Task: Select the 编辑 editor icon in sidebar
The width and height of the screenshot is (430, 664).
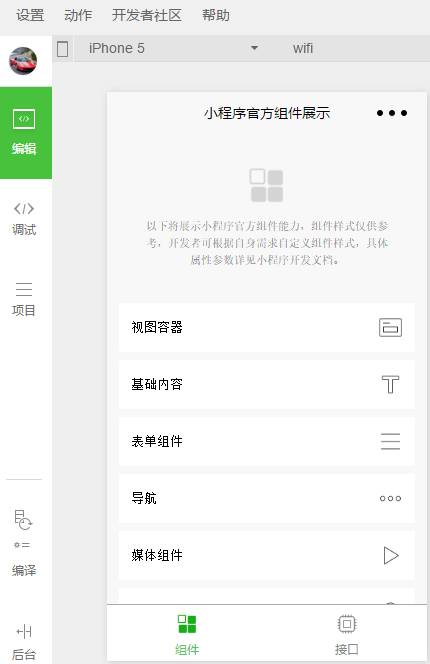Action: 24,119
